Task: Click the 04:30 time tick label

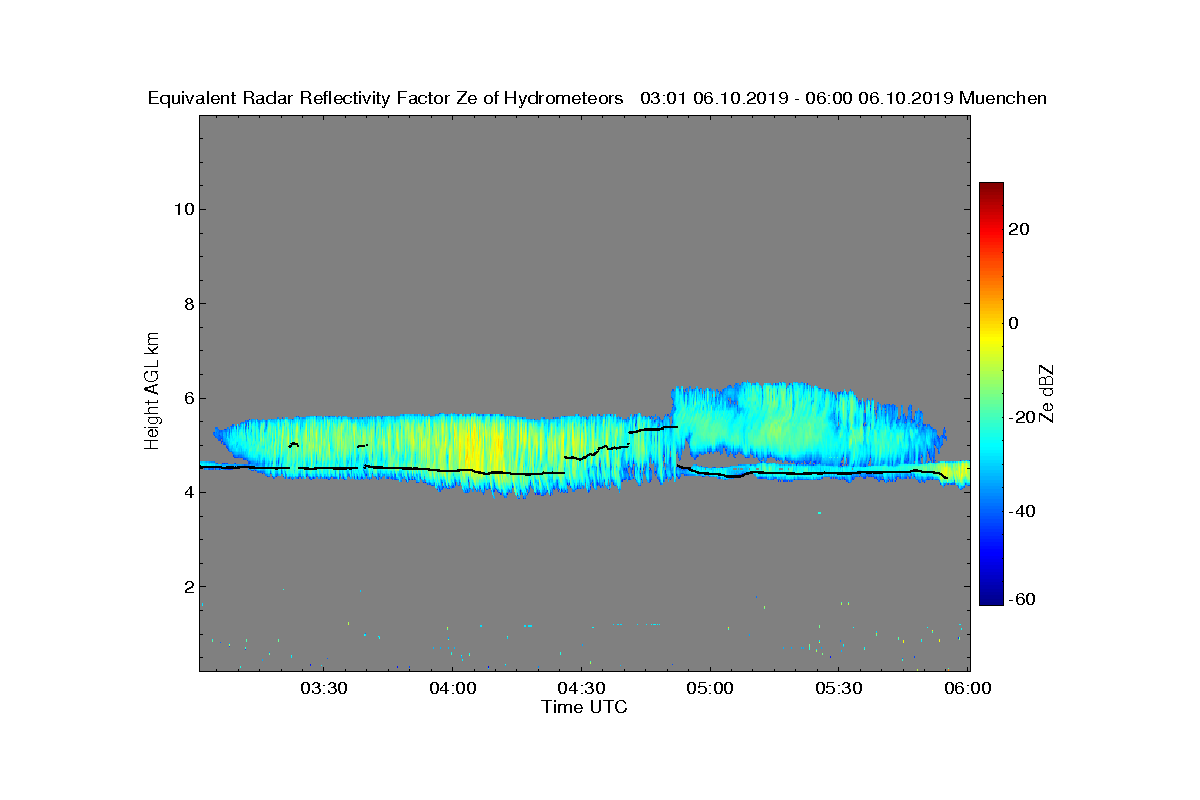Action: pos(582,688)
